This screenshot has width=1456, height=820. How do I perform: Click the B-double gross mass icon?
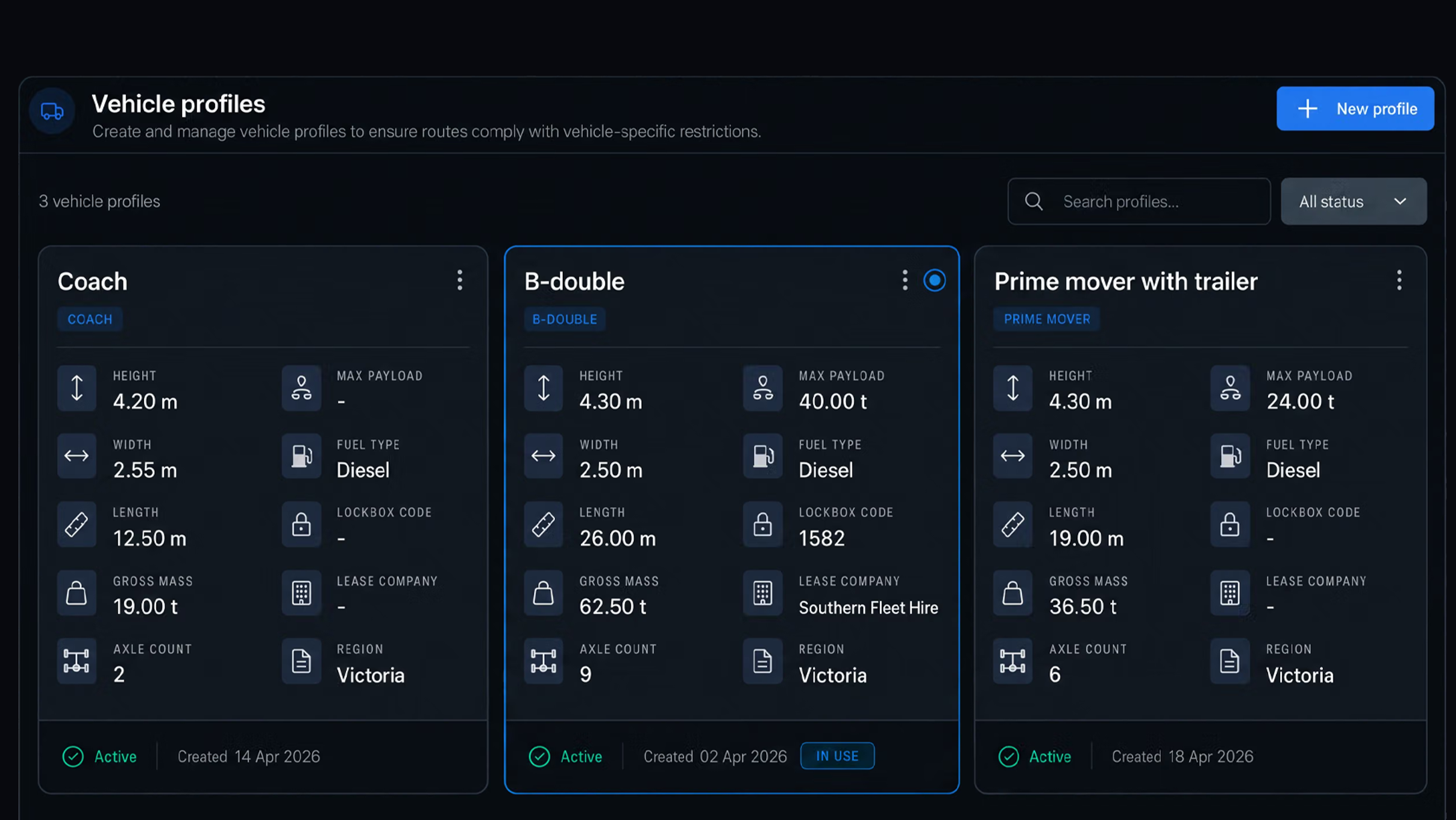click(543, 593)
